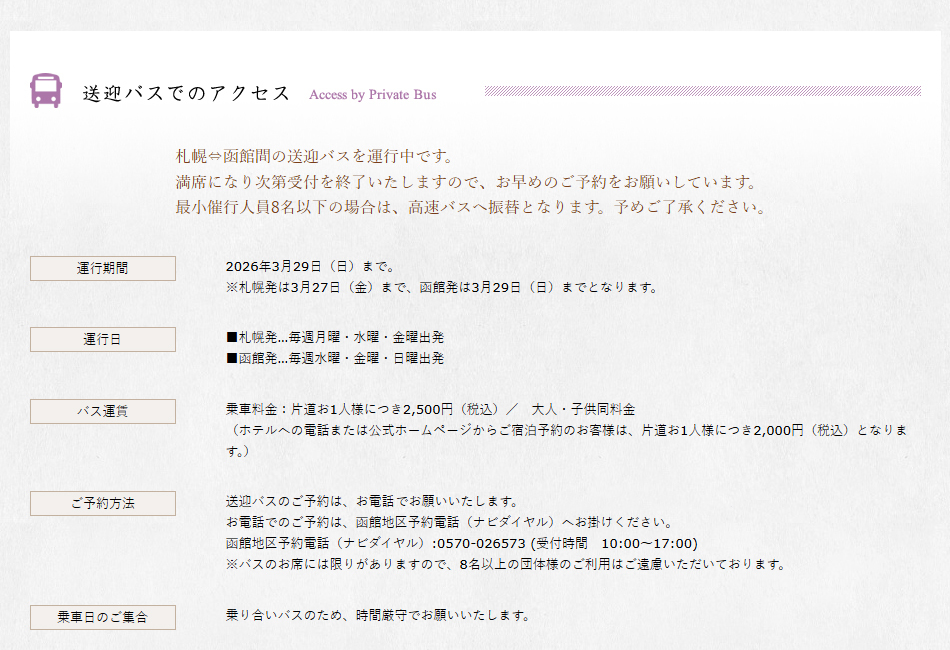Click the バス運賃 label box
This screenshot has width=950, height=650.
(103, 411)
